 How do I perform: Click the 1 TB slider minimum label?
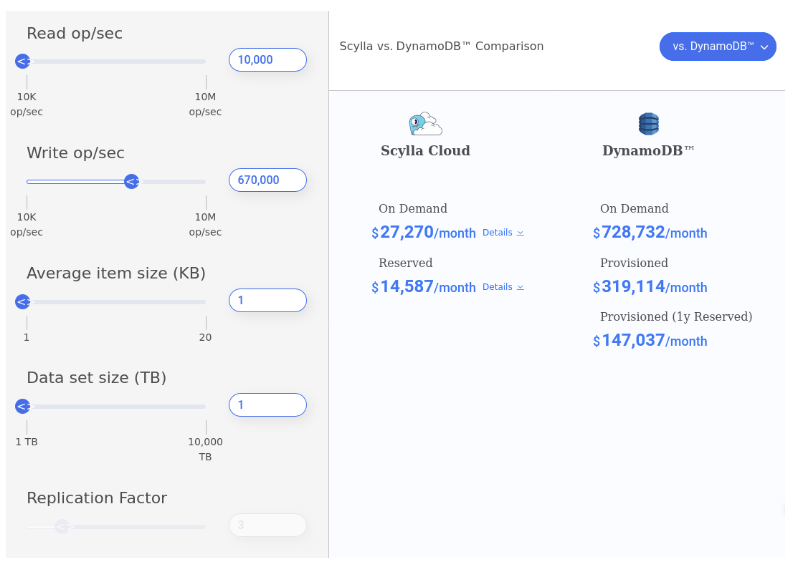point(27,442)
